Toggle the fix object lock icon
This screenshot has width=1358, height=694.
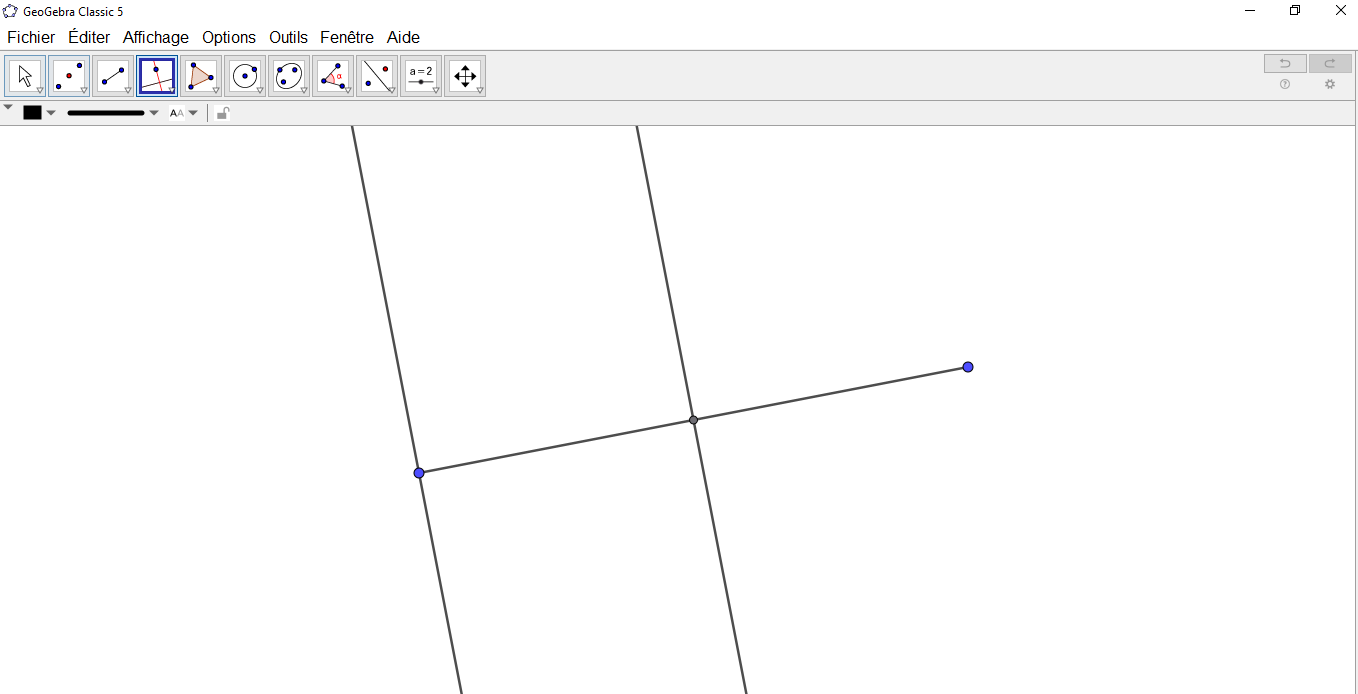point(222,113)
